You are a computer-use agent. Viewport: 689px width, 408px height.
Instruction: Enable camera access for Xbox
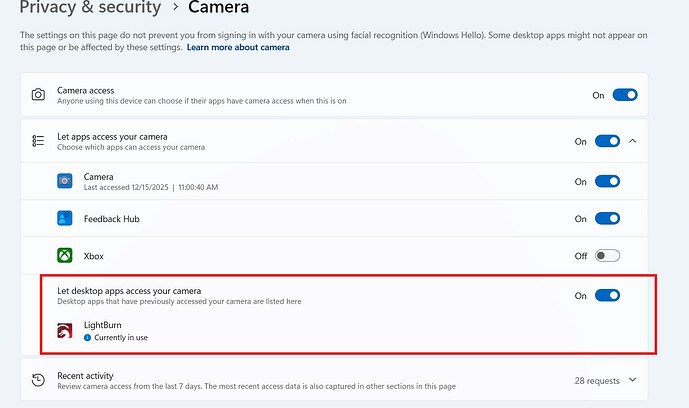pos(607,256)
